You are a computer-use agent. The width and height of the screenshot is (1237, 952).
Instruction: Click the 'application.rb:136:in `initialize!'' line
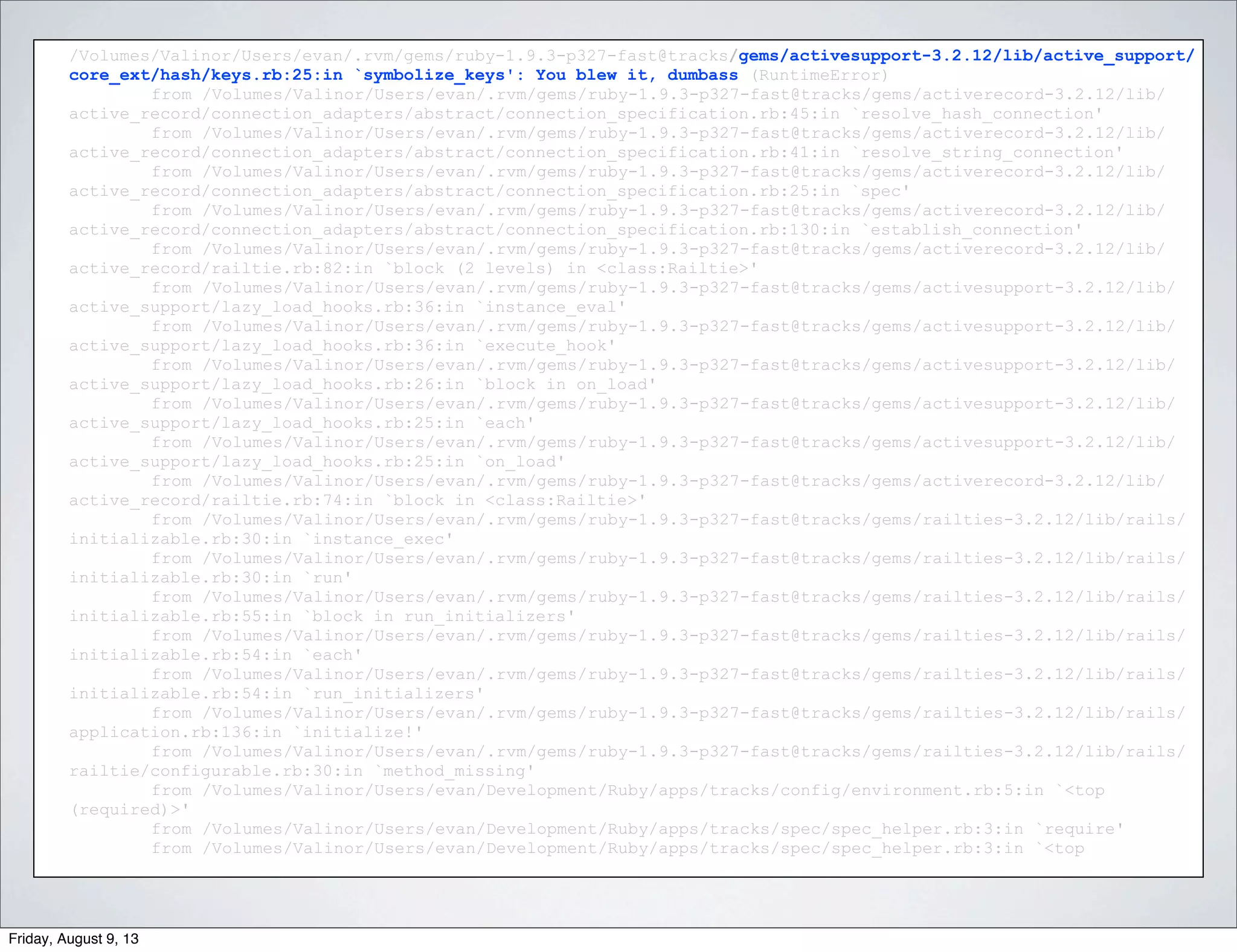(246, 732)
